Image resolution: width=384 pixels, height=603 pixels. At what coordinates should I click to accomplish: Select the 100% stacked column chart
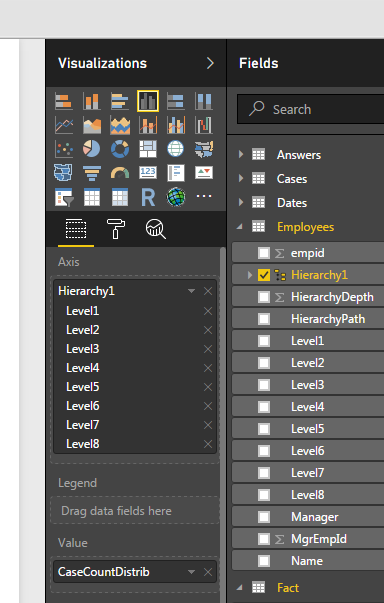(x=204, y=101)
